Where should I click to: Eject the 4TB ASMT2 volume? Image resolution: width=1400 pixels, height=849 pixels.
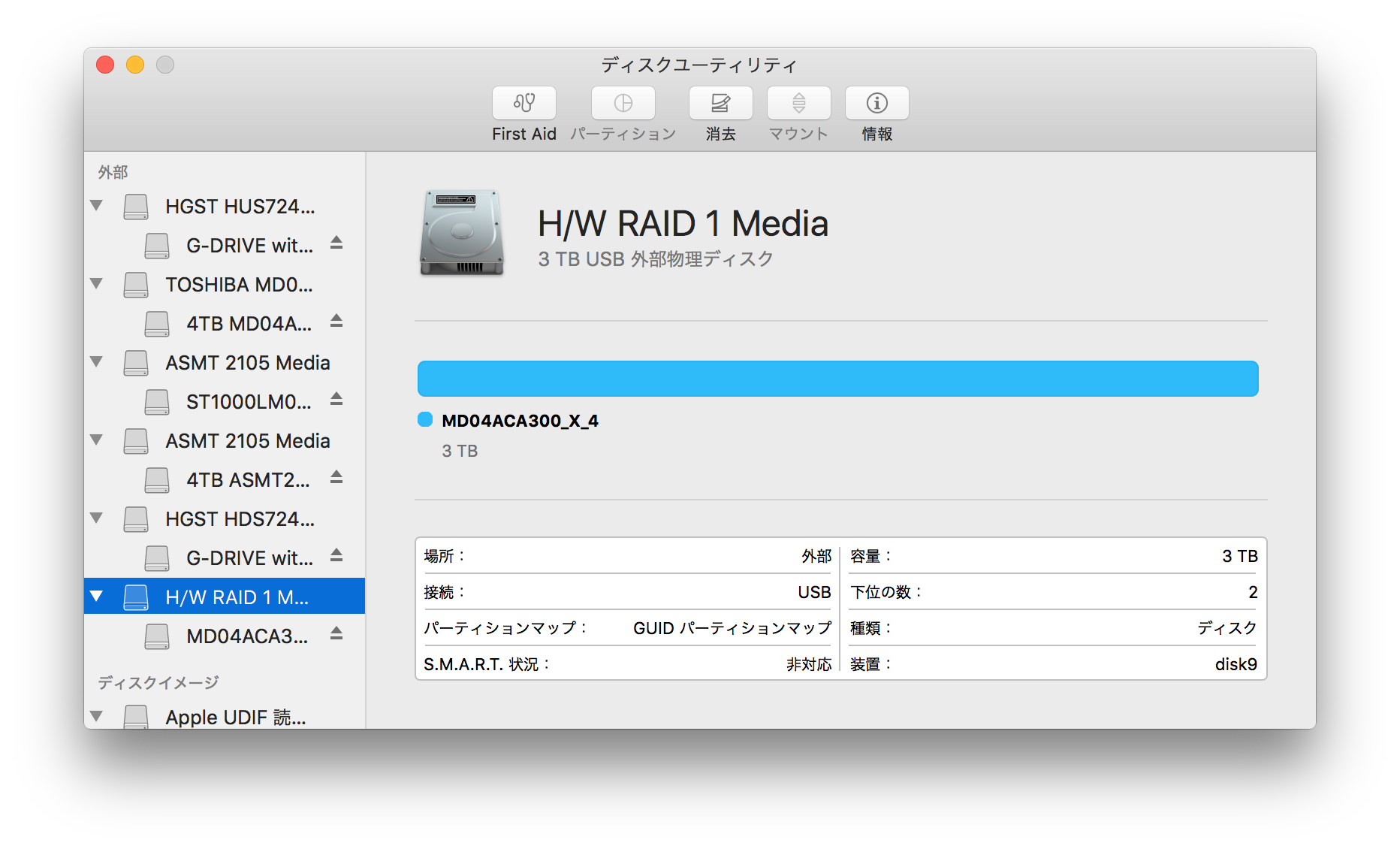[336, 477]
